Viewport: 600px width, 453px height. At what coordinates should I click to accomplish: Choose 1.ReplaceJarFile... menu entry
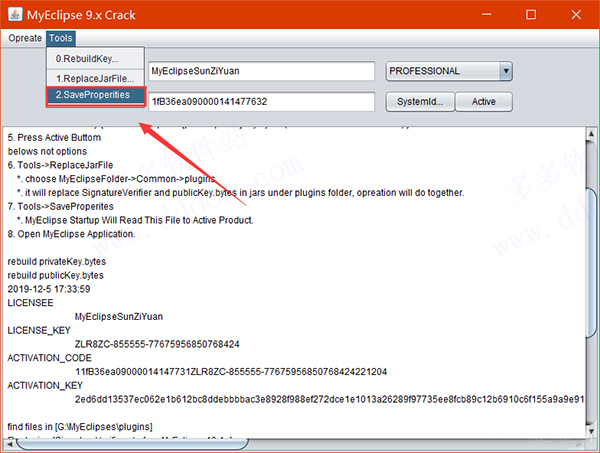pyautogui.click(x=95, y=78)
